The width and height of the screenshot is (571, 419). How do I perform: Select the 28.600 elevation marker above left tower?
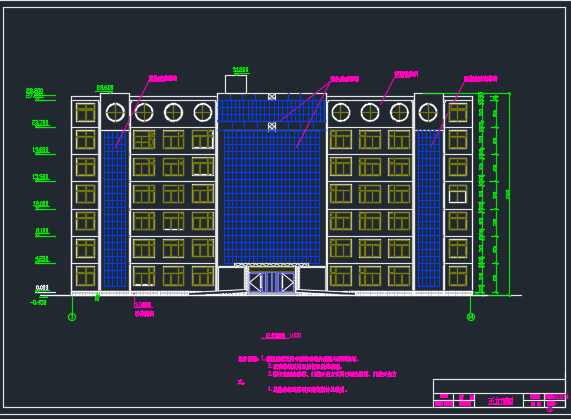click(105, 88)
